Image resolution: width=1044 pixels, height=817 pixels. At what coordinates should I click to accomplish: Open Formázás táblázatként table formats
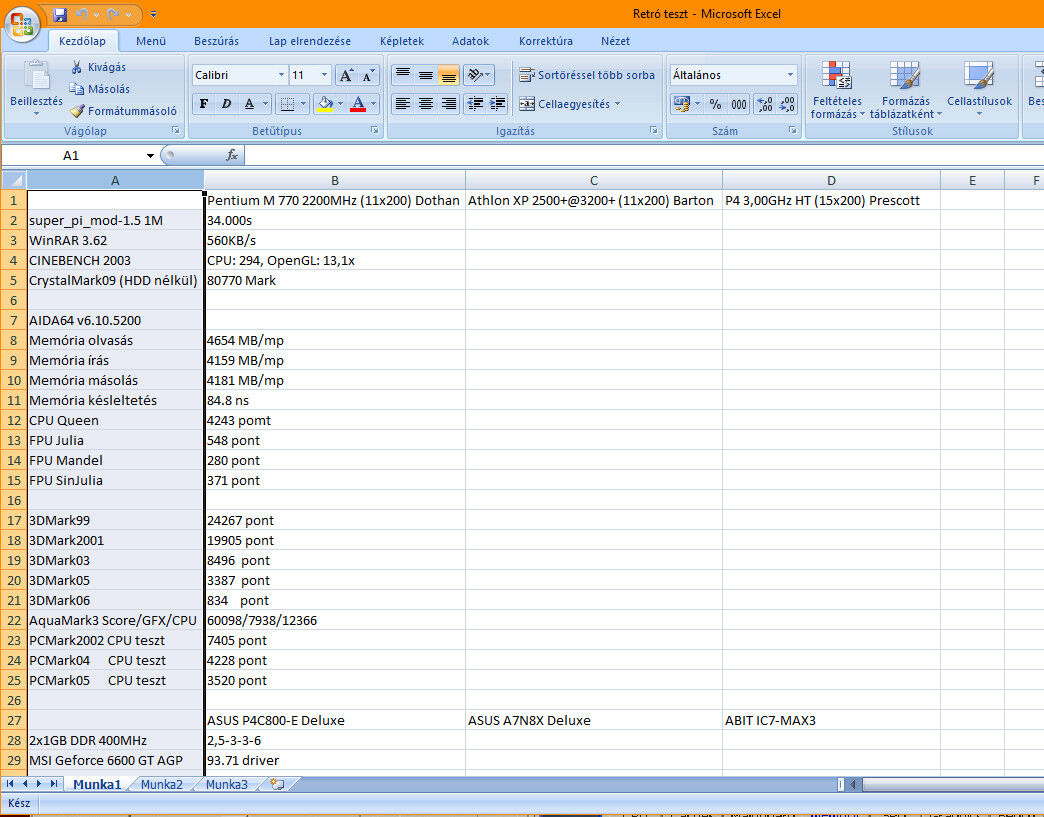[x=906, y=89]
